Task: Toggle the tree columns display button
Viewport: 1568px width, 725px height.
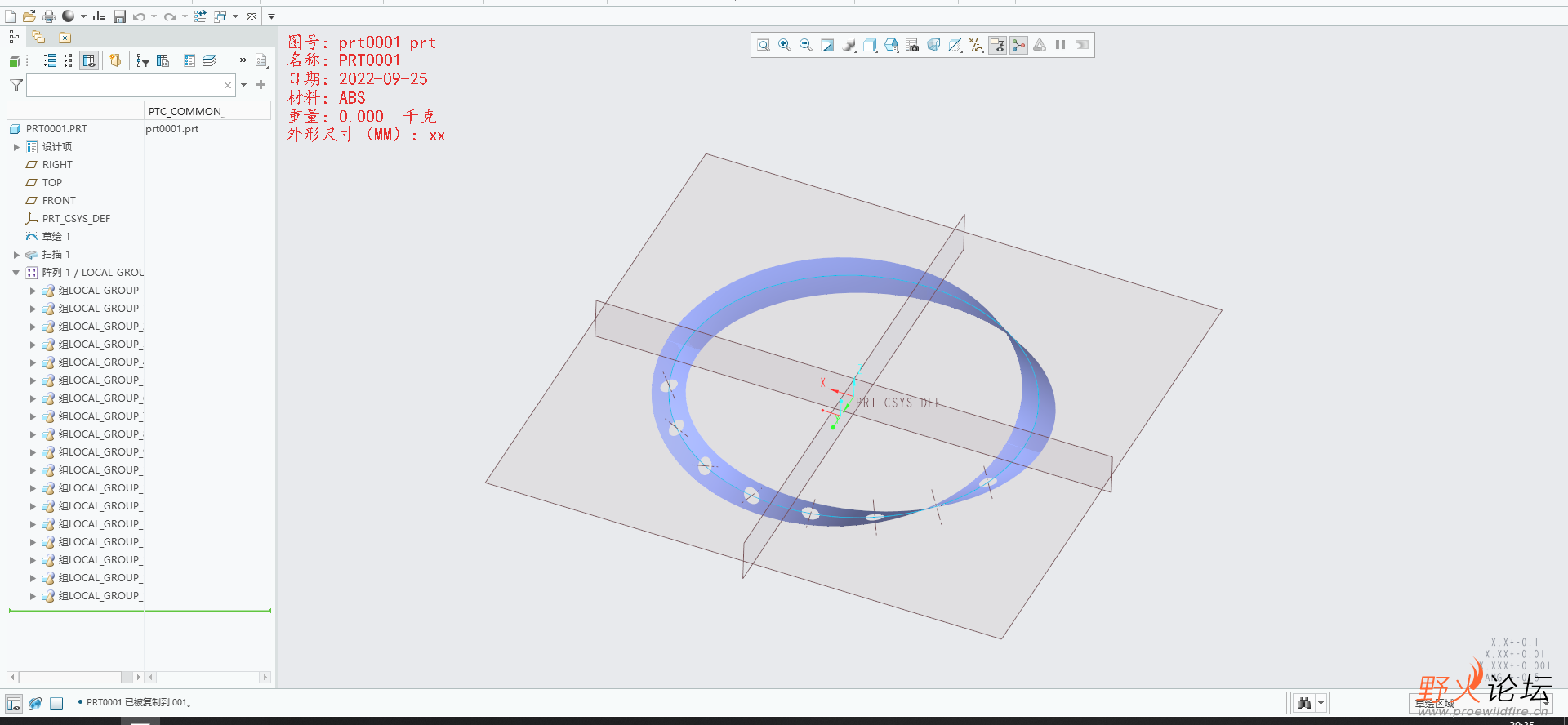Action: (x=89, y=60)
